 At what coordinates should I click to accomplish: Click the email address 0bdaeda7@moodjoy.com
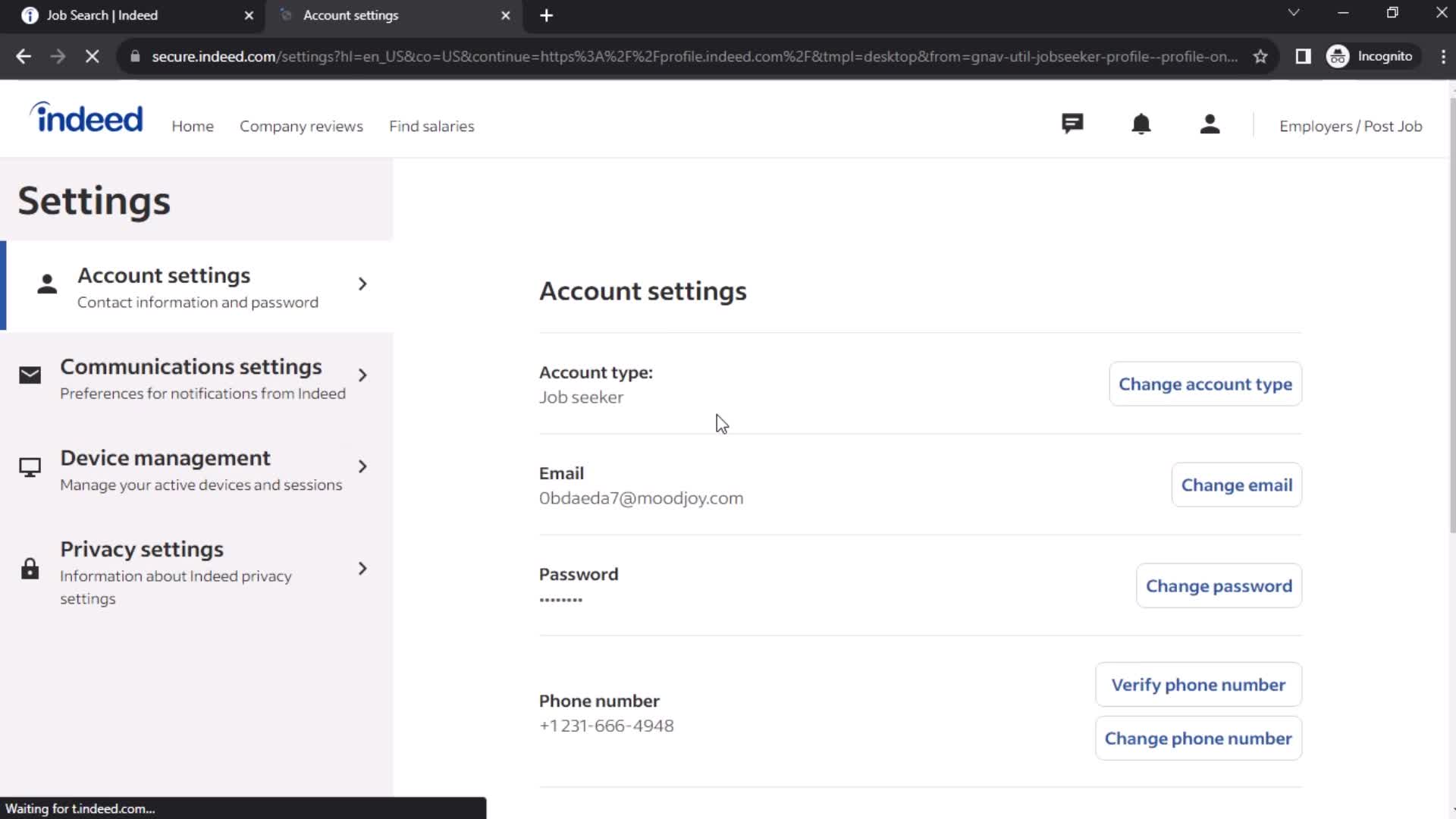(641, 498)
